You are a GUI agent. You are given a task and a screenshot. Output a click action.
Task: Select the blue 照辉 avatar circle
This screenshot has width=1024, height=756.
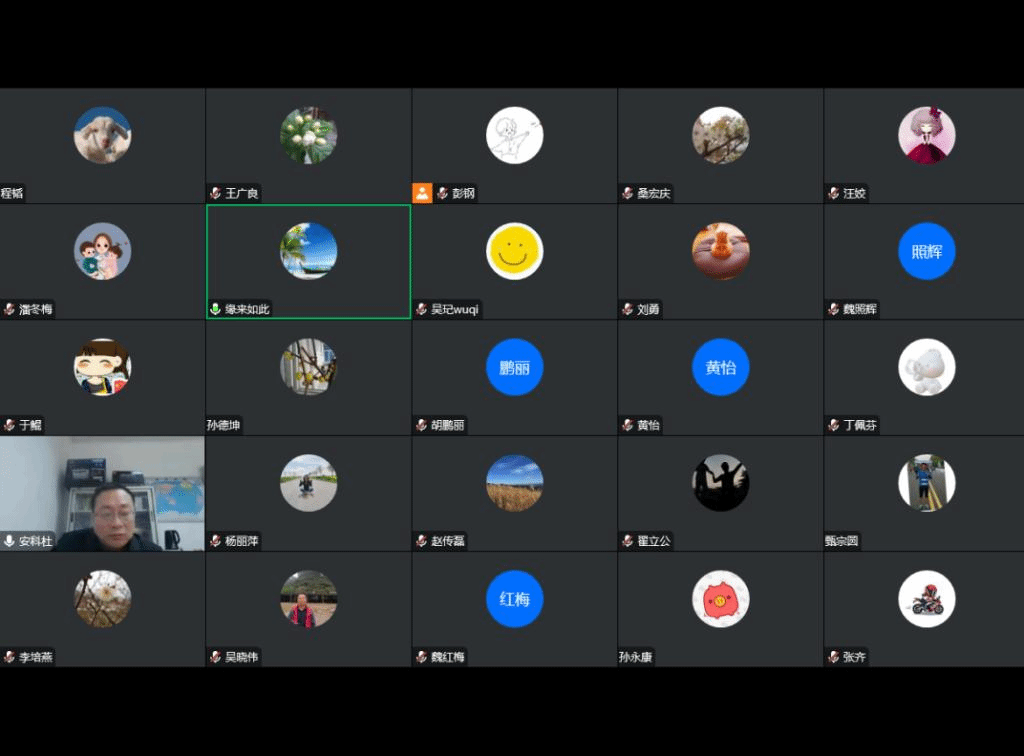coord(926,251)
